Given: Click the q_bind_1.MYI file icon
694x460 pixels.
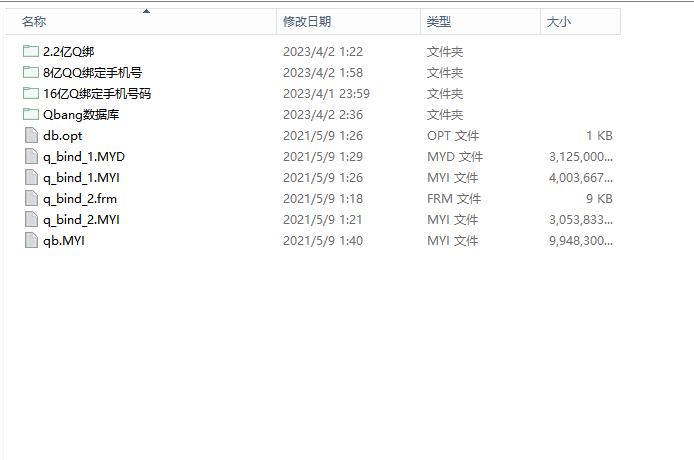Looking at the screenshot, I should (31, 178).
